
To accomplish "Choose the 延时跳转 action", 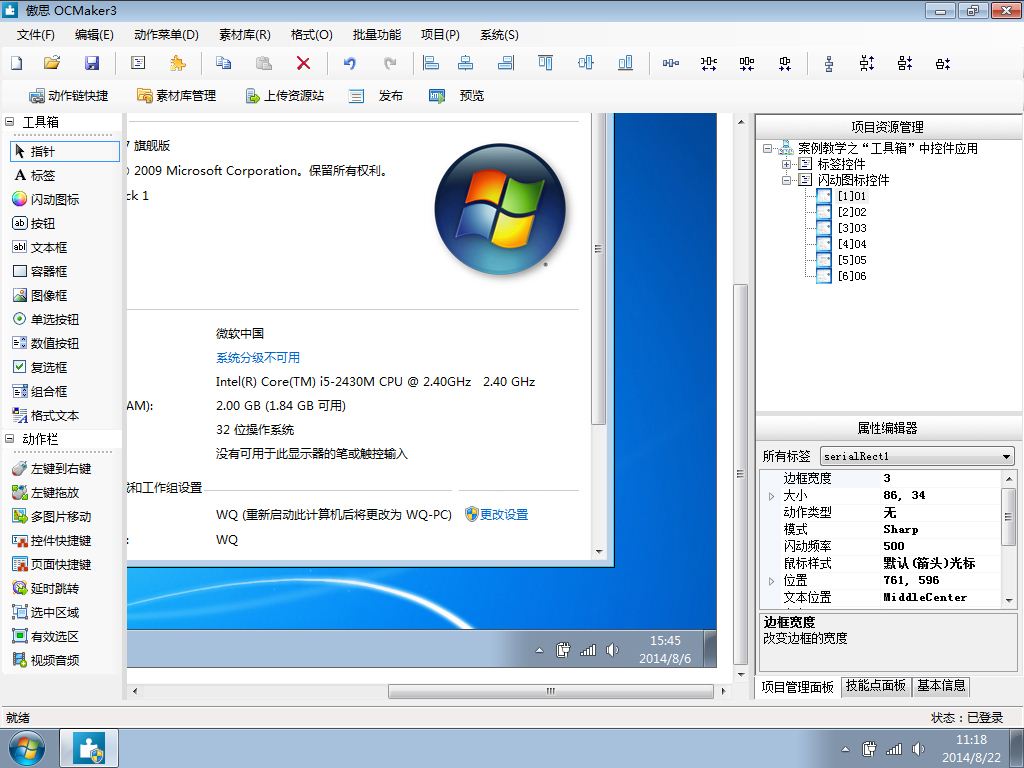I will coord(46,588).
